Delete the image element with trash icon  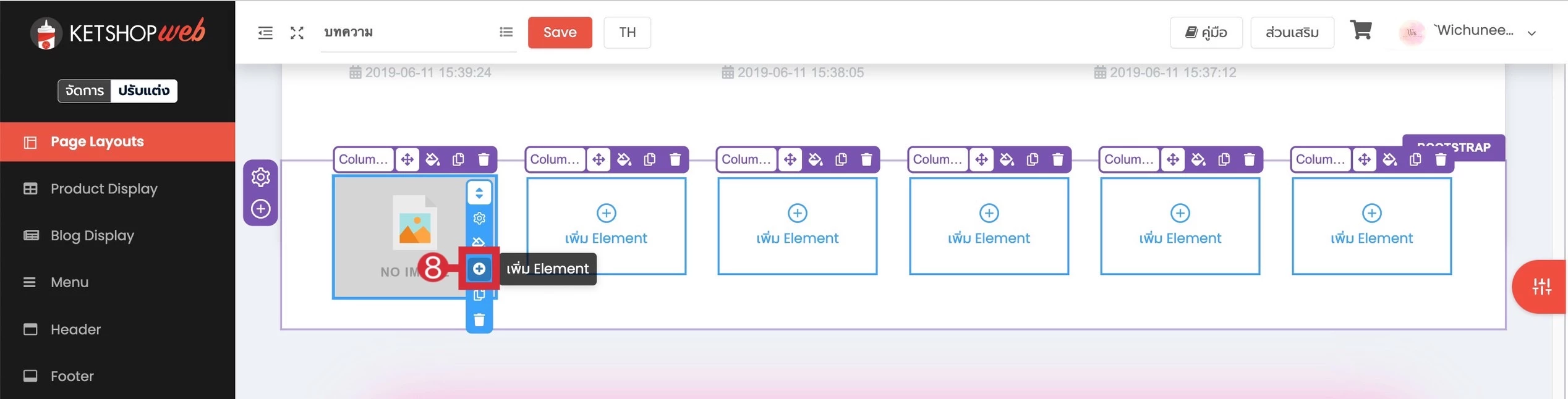(x=479, y=320)
